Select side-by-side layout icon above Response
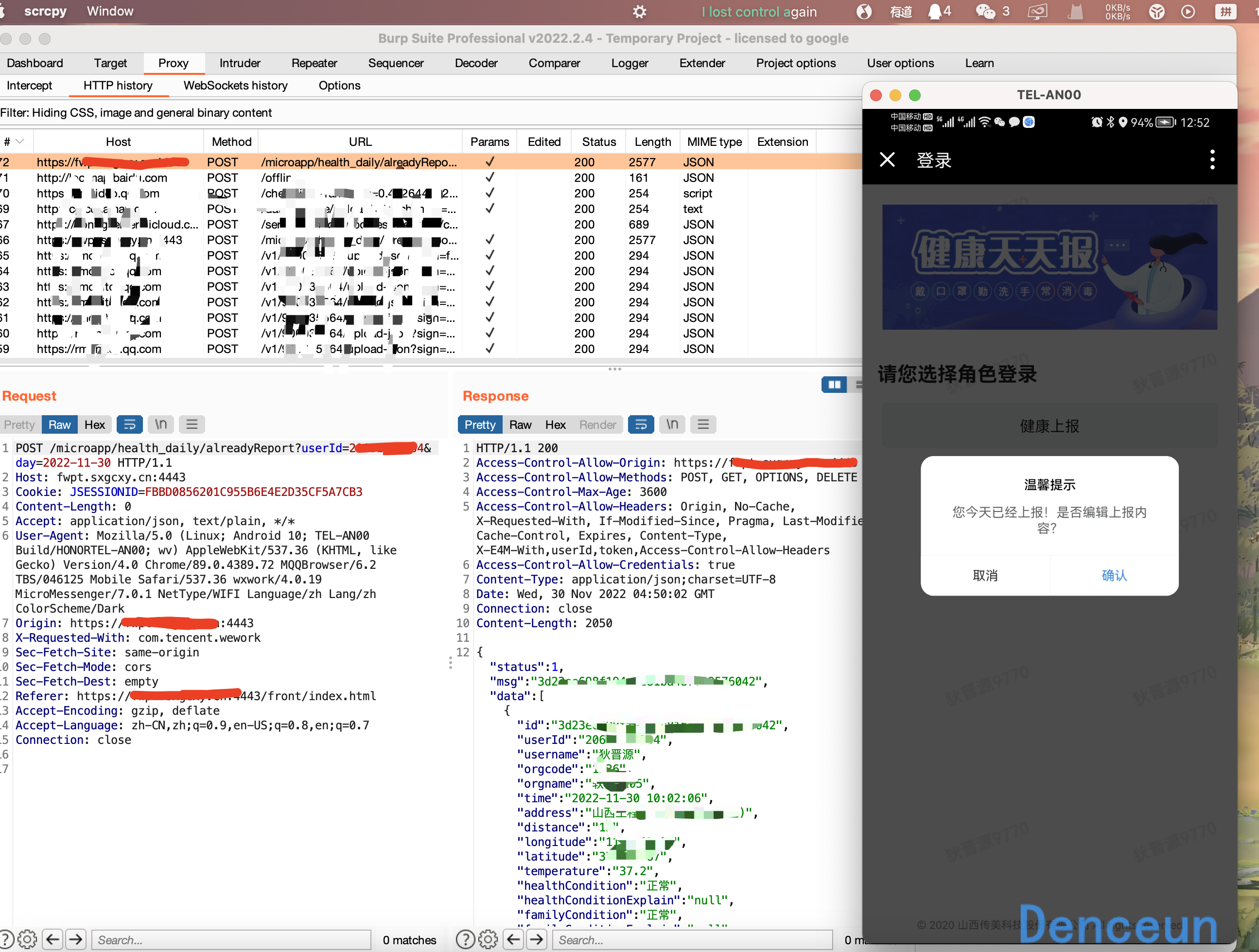The image size is (1259, 952). (x=834, y=385)
